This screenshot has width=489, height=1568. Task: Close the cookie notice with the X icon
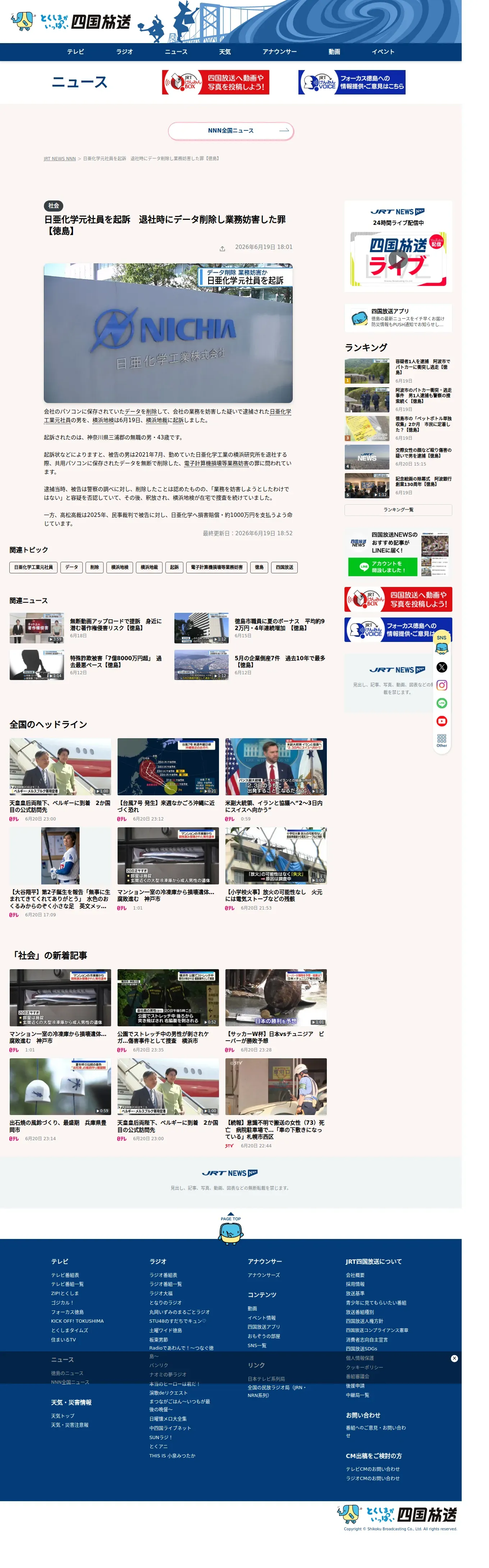[454, 1359]
